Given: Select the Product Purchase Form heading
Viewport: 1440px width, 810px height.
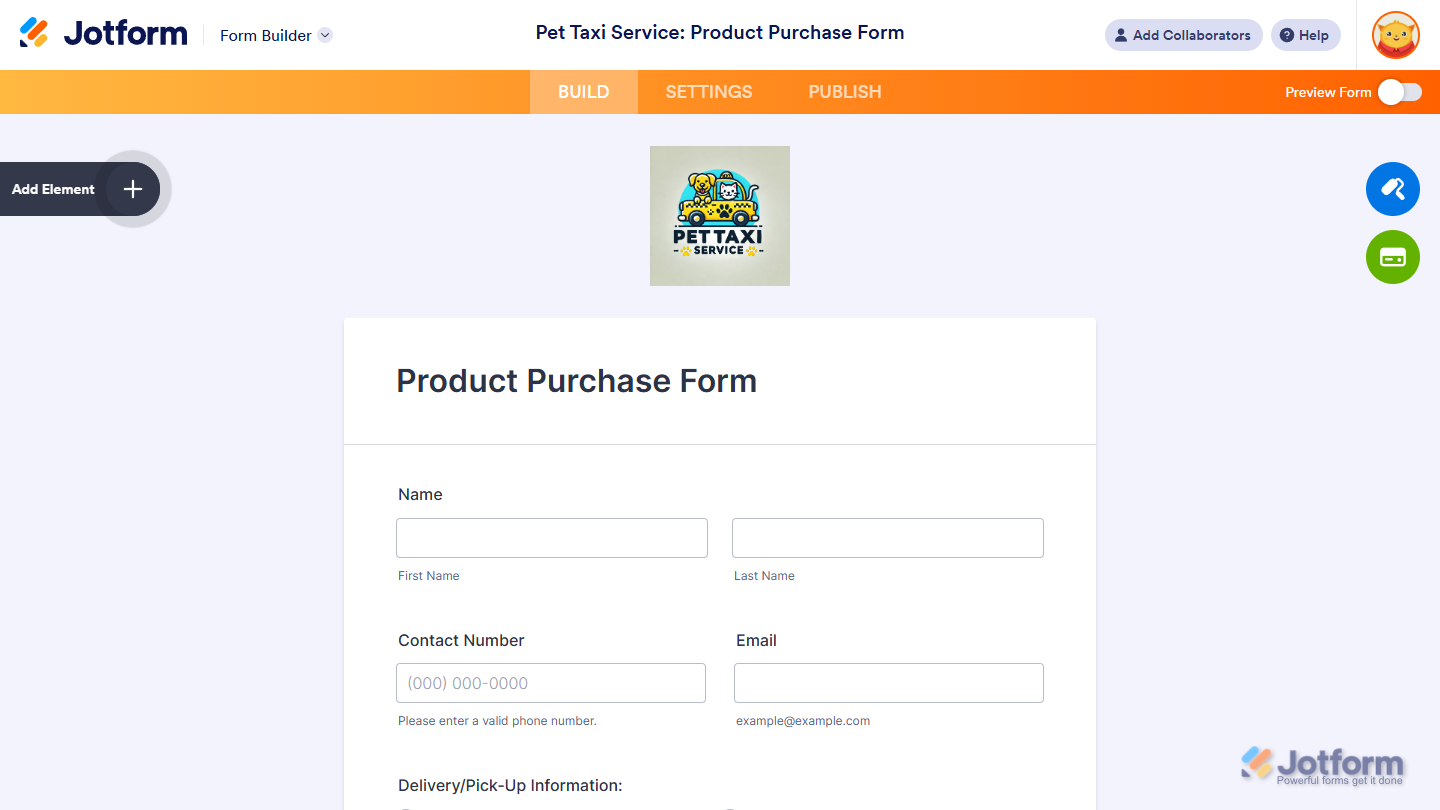Looking at the screenshot, I should point(577,381).
